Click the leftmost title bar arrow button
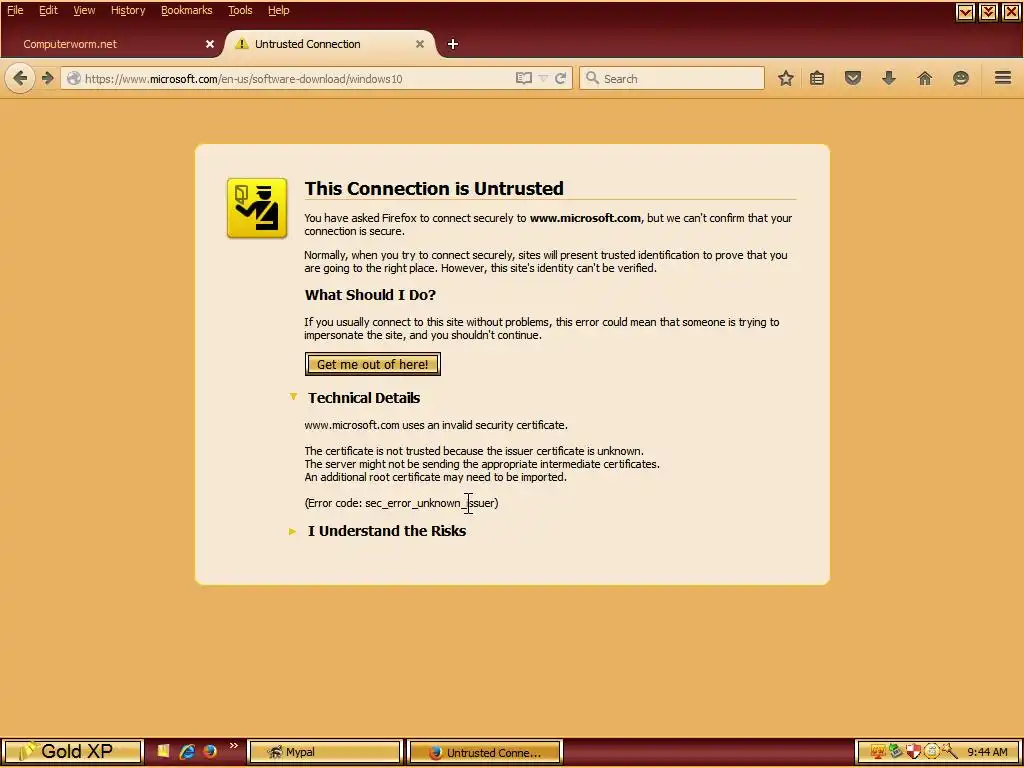 965,12
